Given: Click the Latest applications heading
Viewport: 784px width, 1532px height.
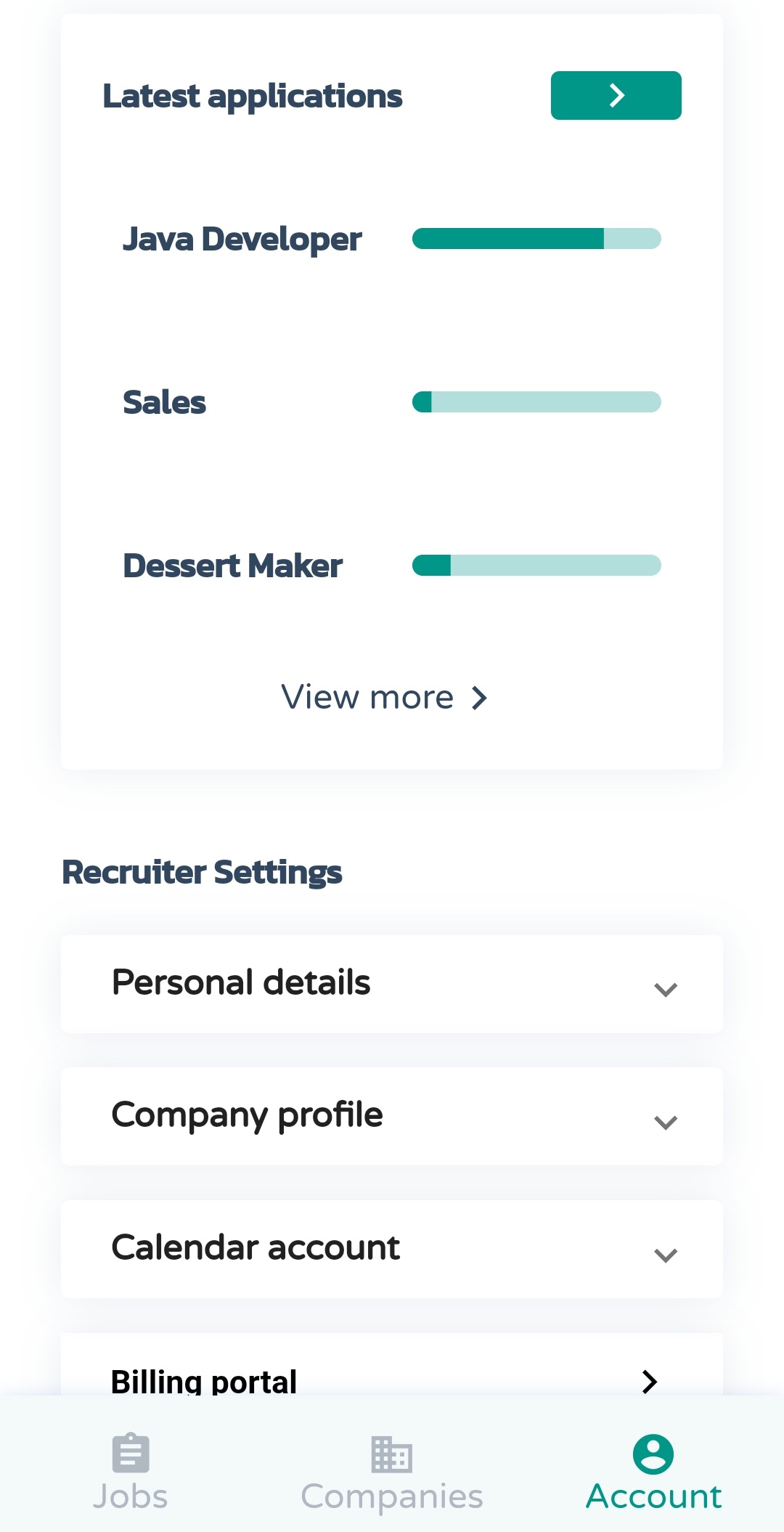Looking at the screenshot, I should tap(252, 95).
